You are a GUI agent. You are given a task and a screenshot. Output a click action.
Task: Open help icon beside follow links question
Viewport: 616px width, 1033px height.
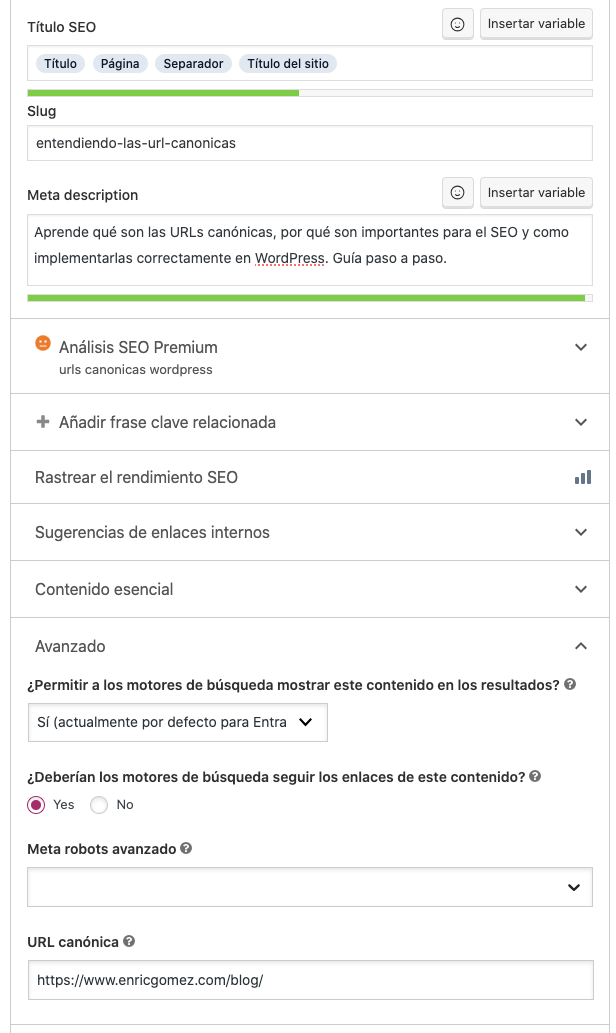(535, 776)
